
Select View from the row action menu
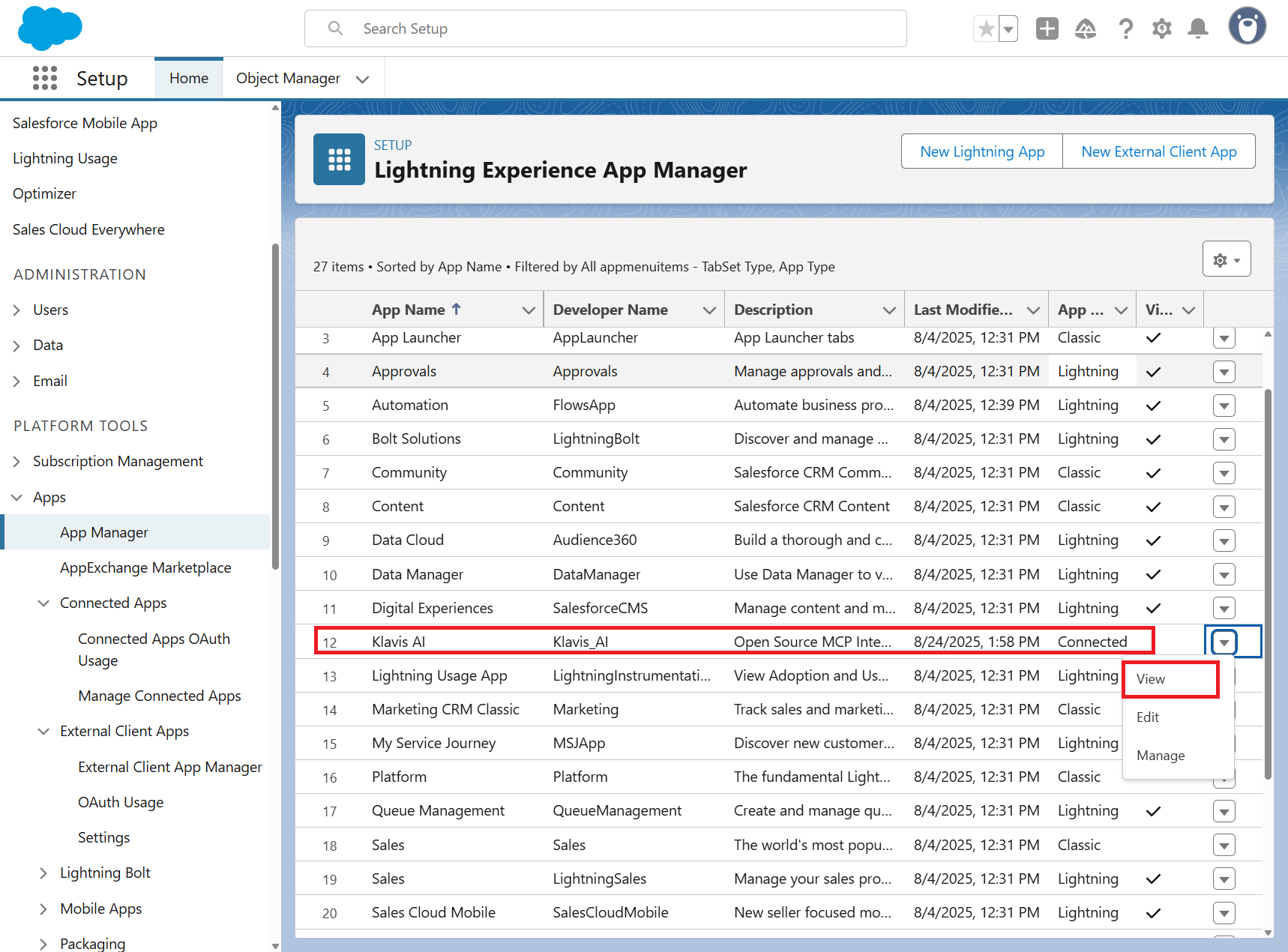tap(1151, 679)
